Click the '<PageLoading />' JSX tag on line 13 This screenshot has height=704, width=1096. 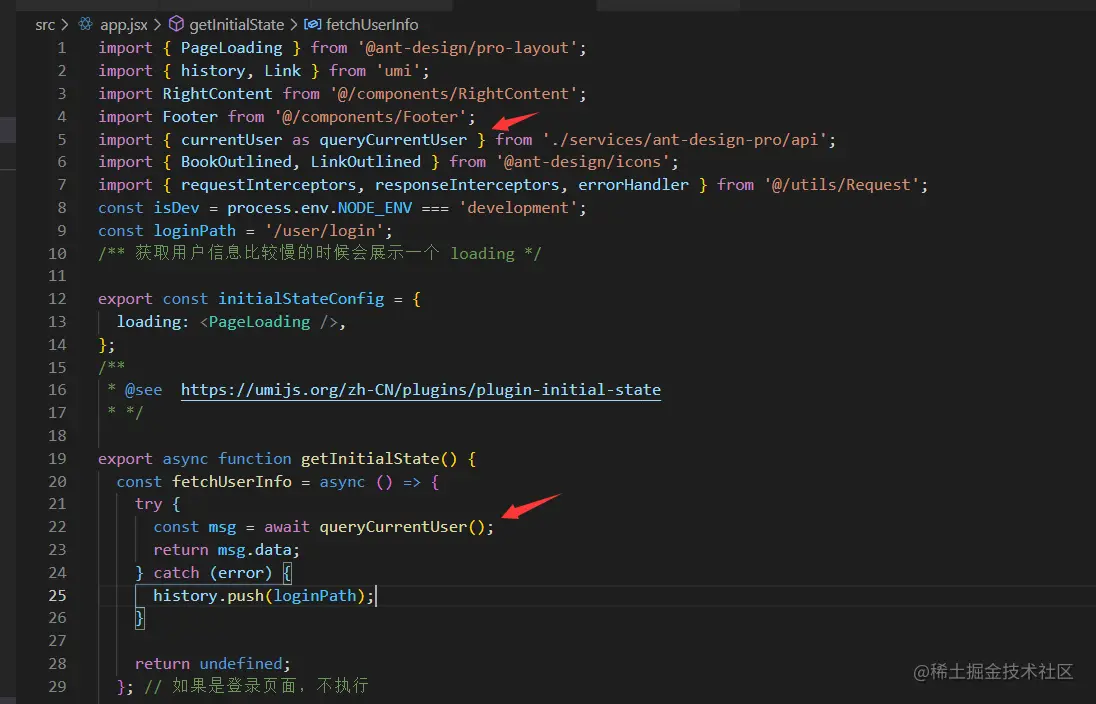click(269, 322)
